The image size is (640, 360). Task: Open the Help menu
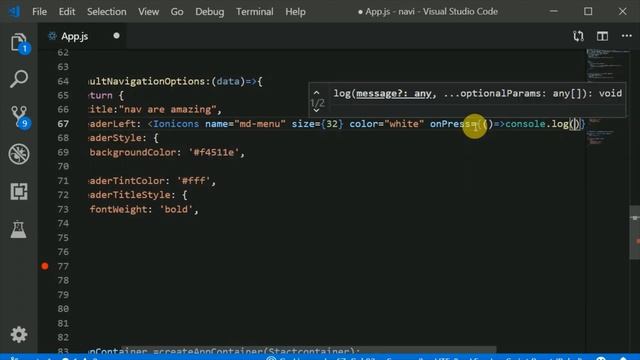(295, 11)
